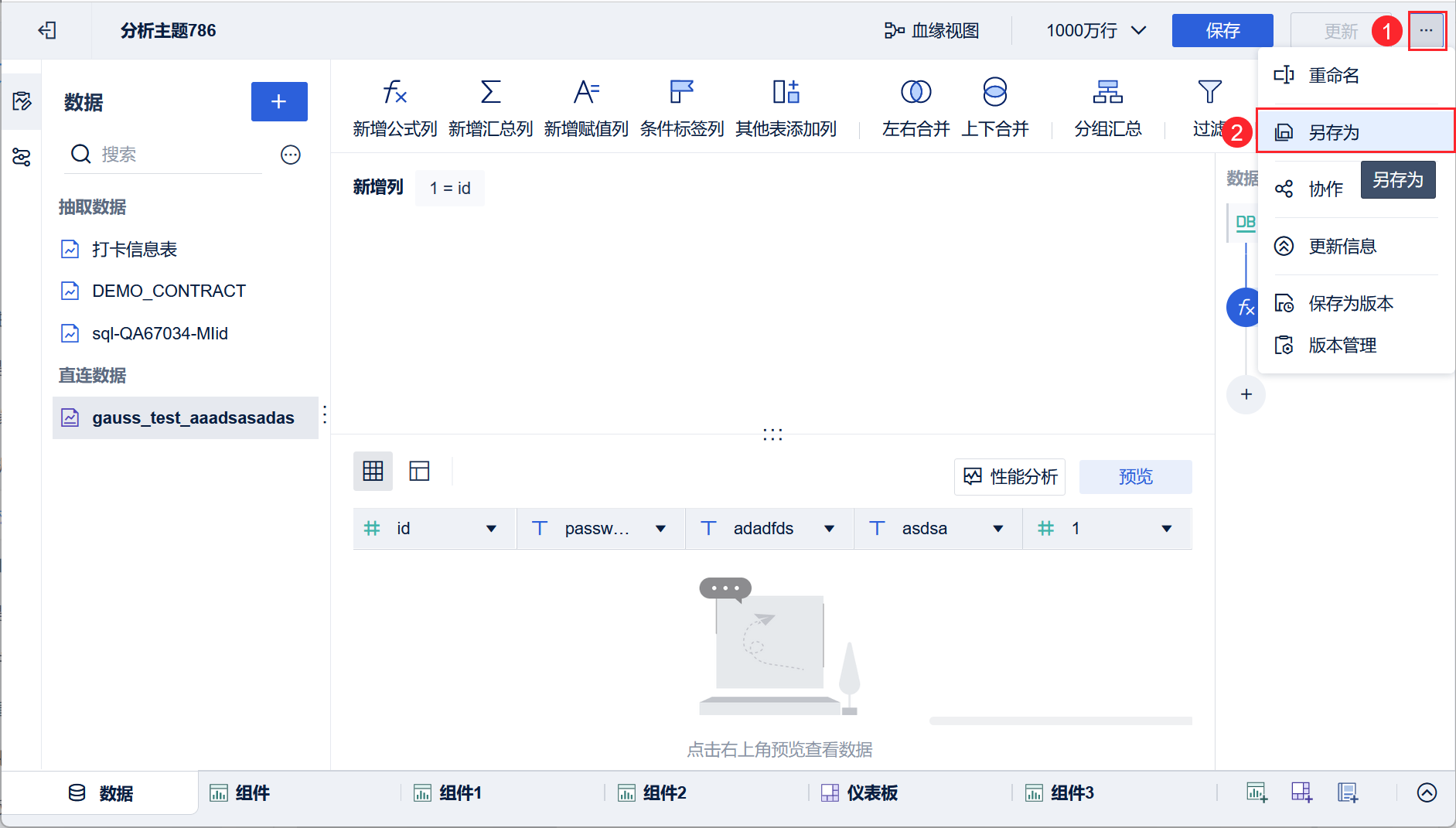Click the panel resize dots handle

point(772,434)
